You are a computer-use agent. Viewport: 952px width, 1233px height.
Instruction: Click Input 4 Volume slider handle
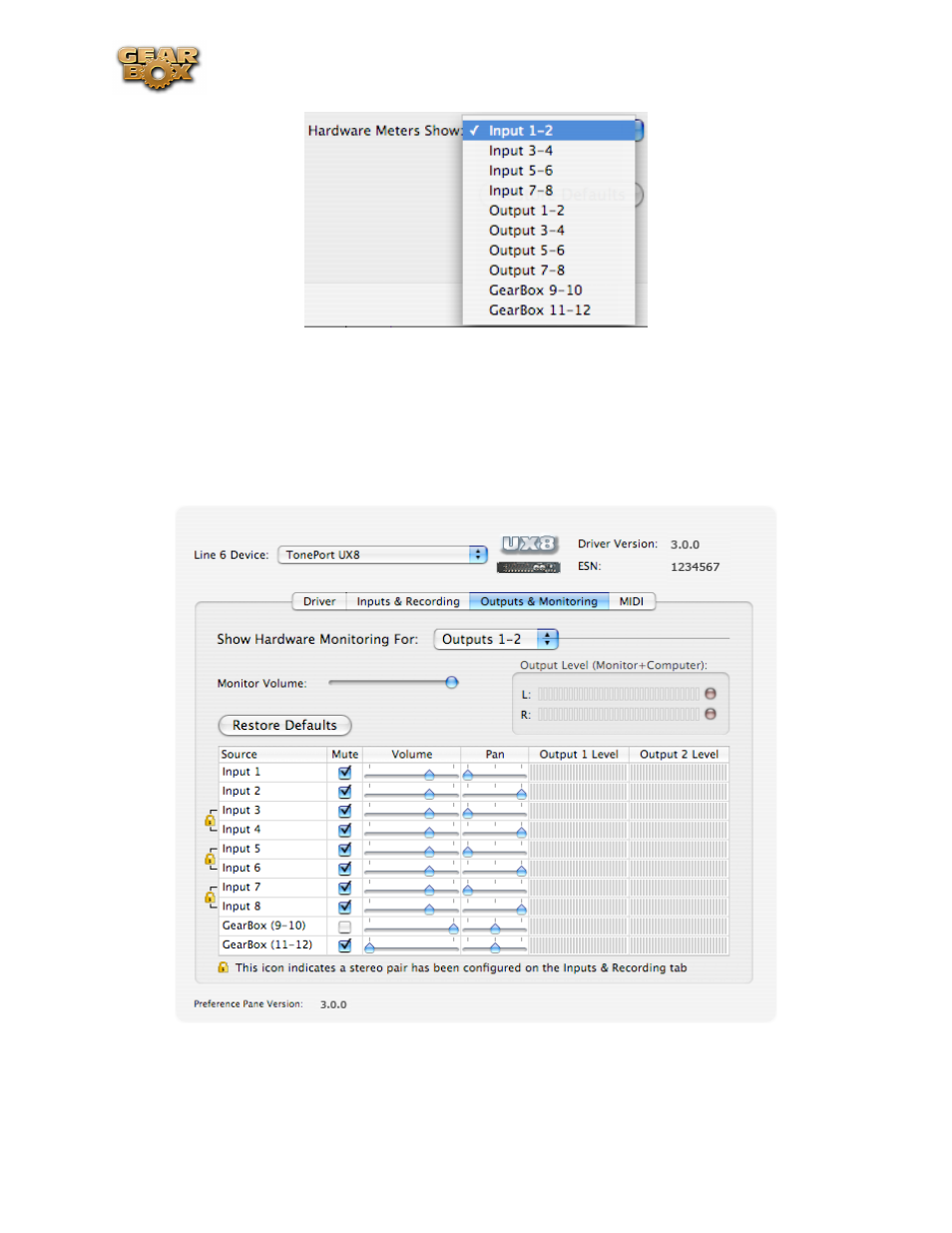(429, 833)
